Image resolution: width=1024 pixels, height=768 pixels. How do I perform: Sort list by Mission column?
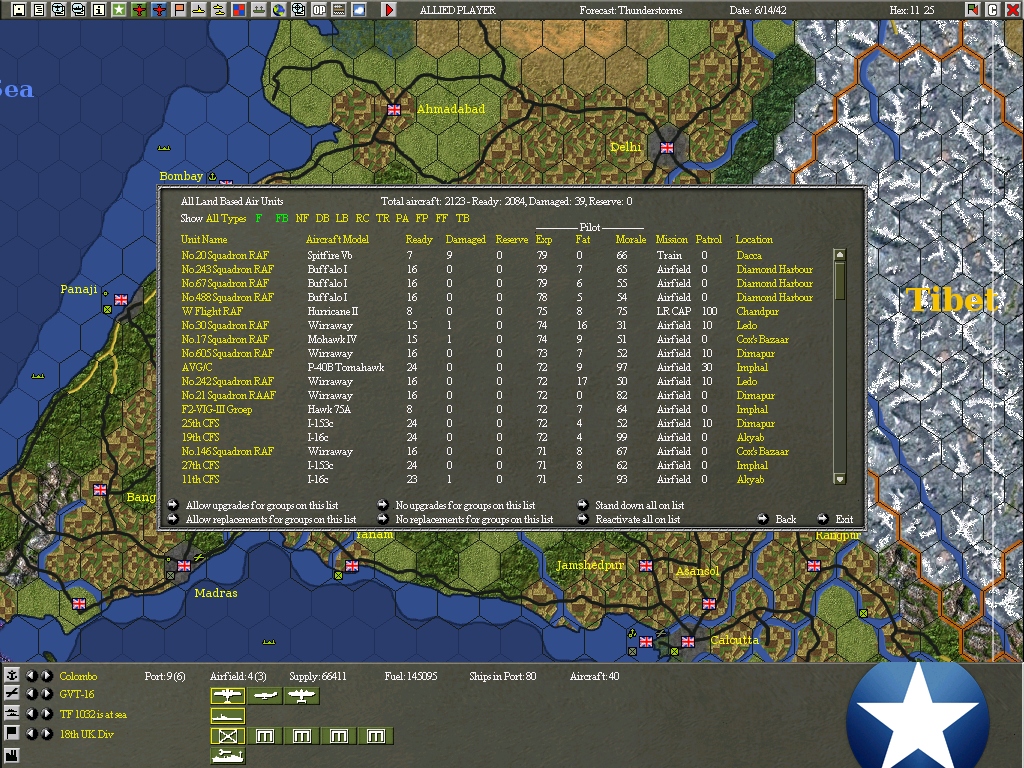click(671, 239)
